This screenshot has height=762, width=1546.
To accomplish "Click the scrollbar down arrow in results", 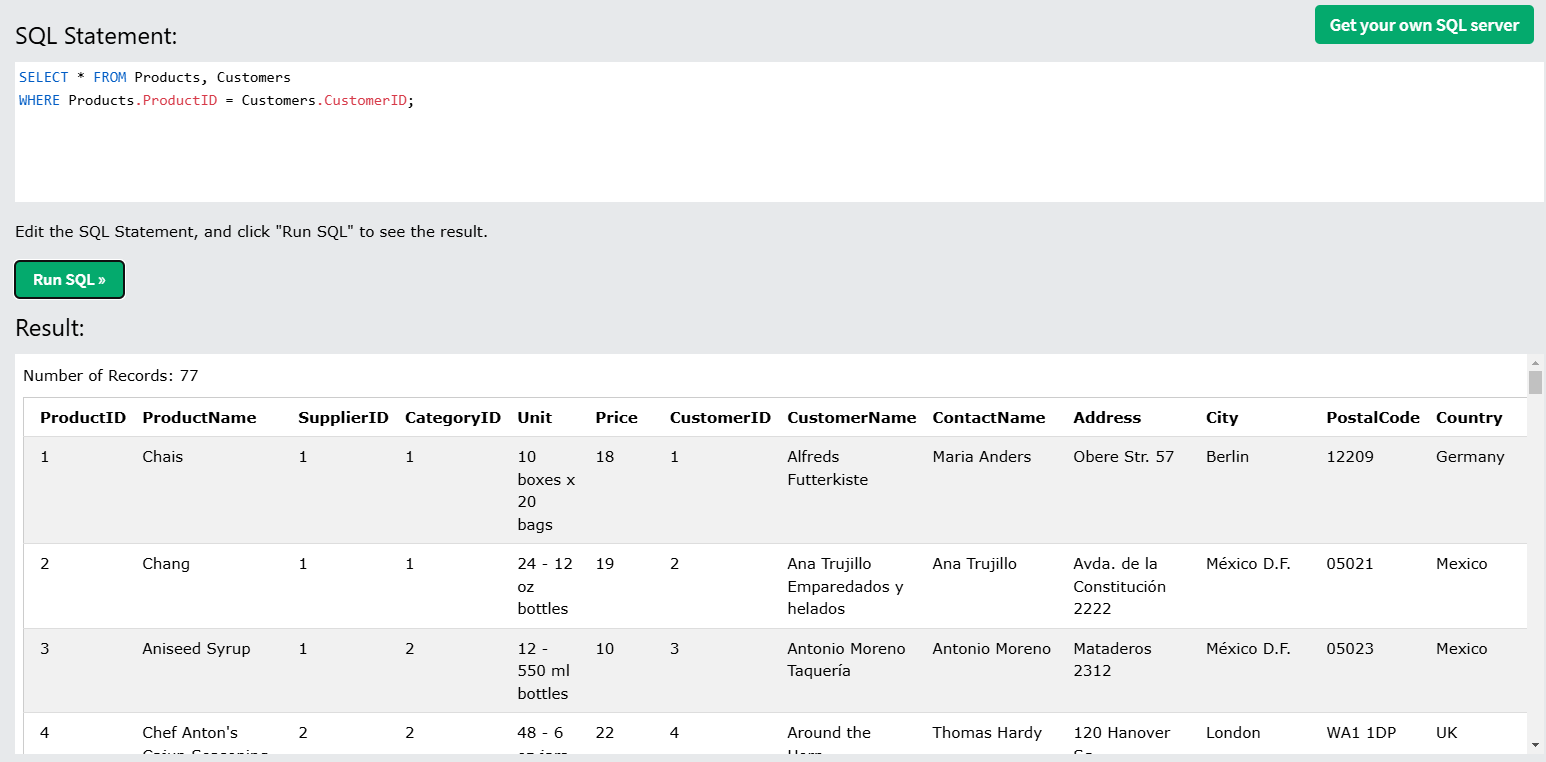I will click(1535, 744).
